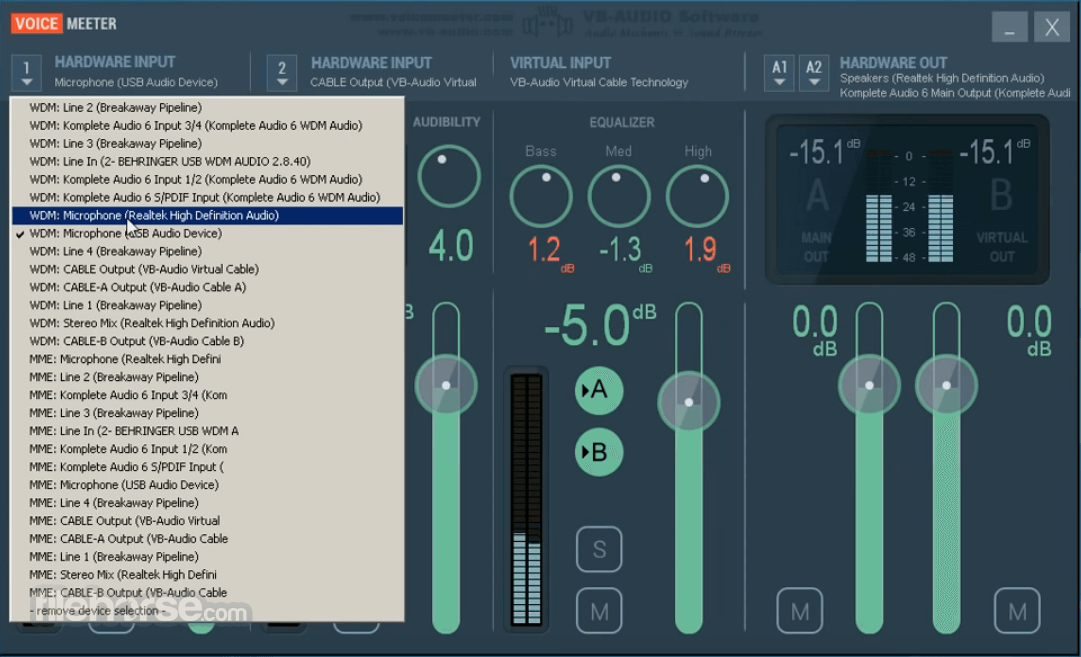Click the Virtual Out B fader knob
Screen dimensions: 1081x657
(x=947, y=385)
